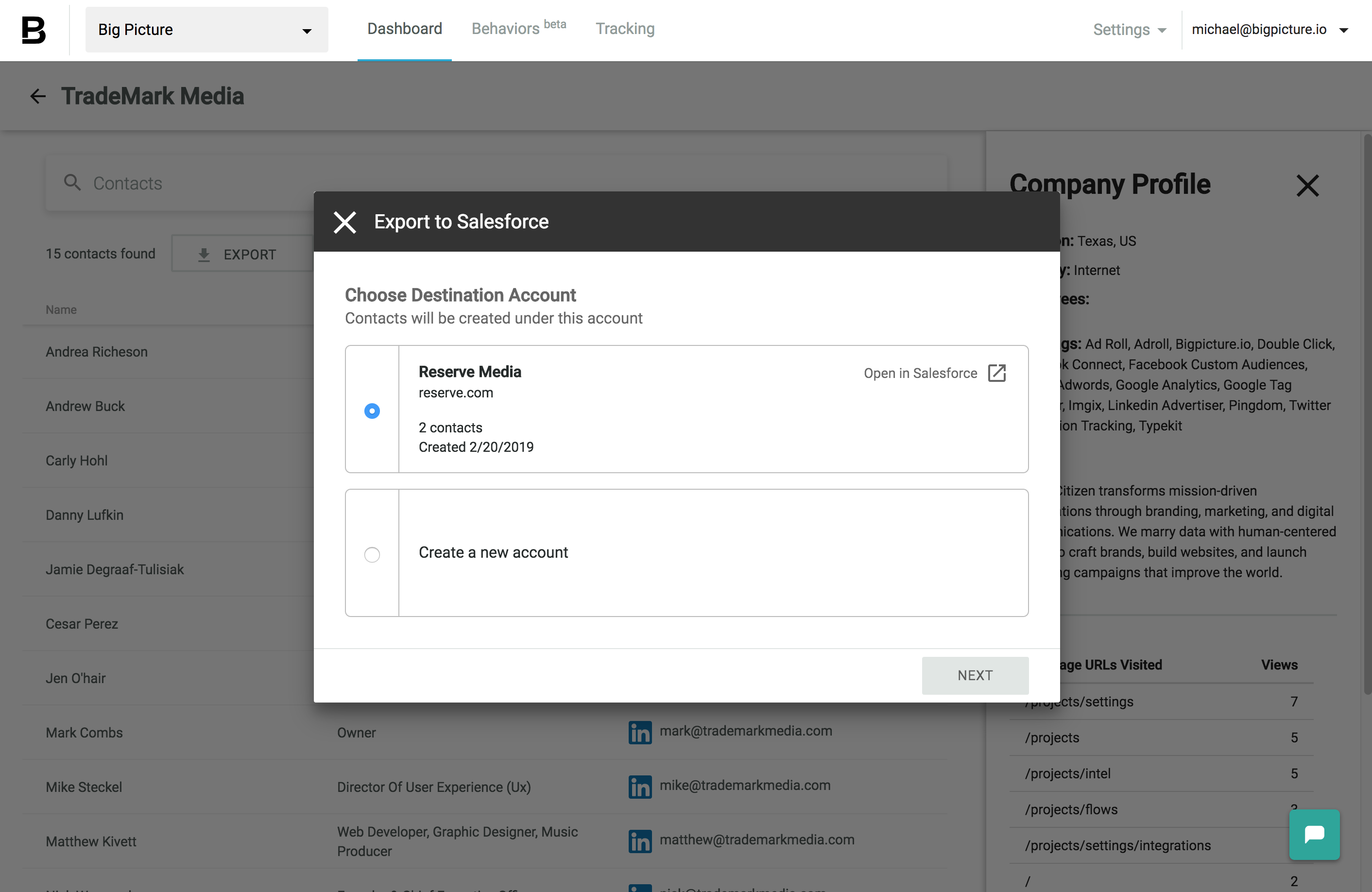Viewport: 1372px width, 892px height.
Task: Select the Mike Steckel contact name
Action: (84, 787)
